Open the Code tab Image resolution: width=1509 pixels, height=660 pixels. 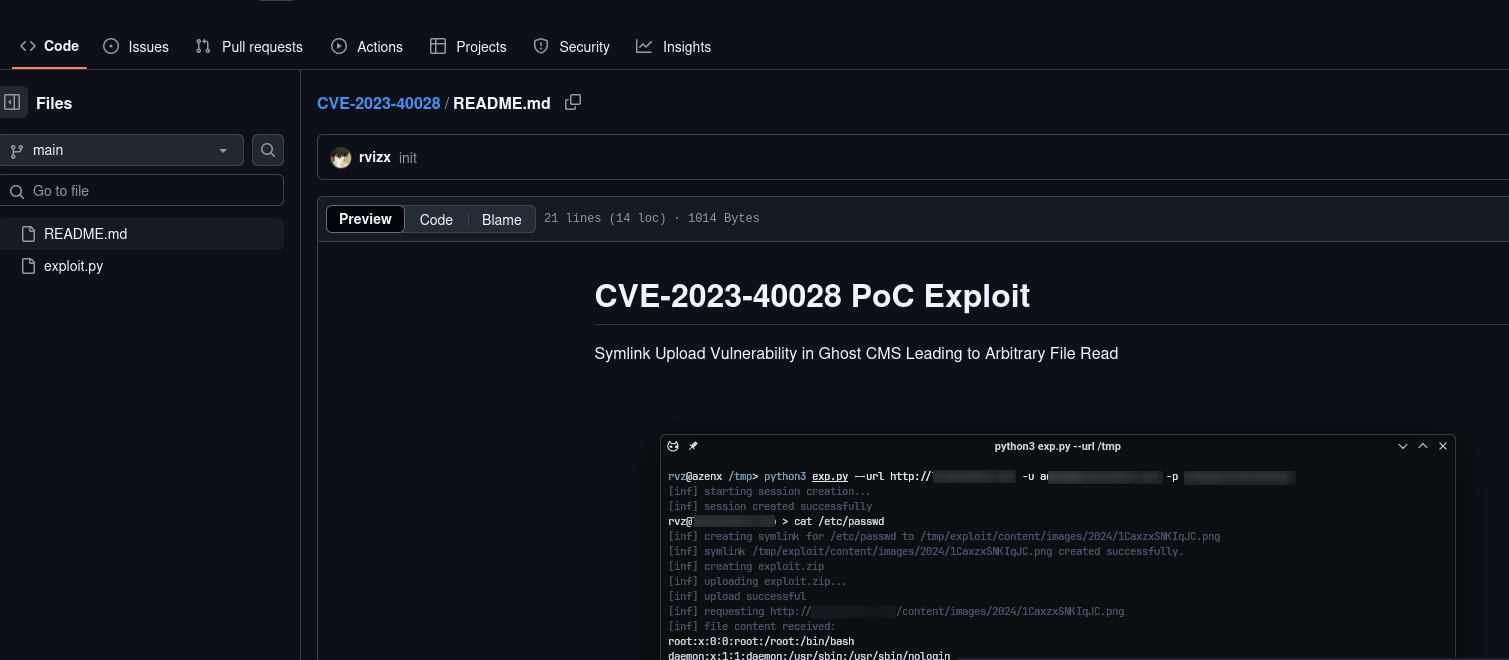tap(49, 46)
